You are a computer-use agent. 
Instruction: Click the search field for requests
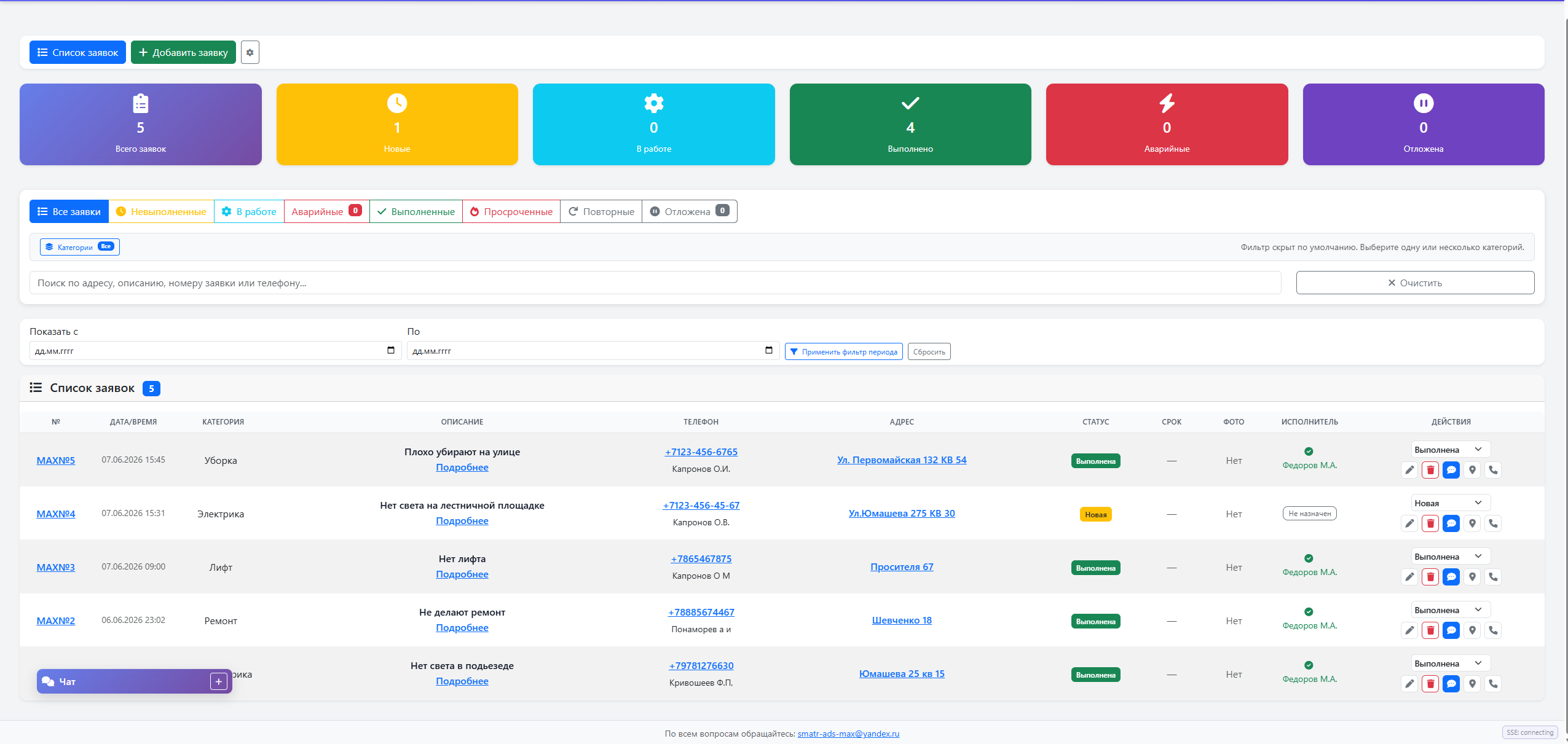[655, 283]
